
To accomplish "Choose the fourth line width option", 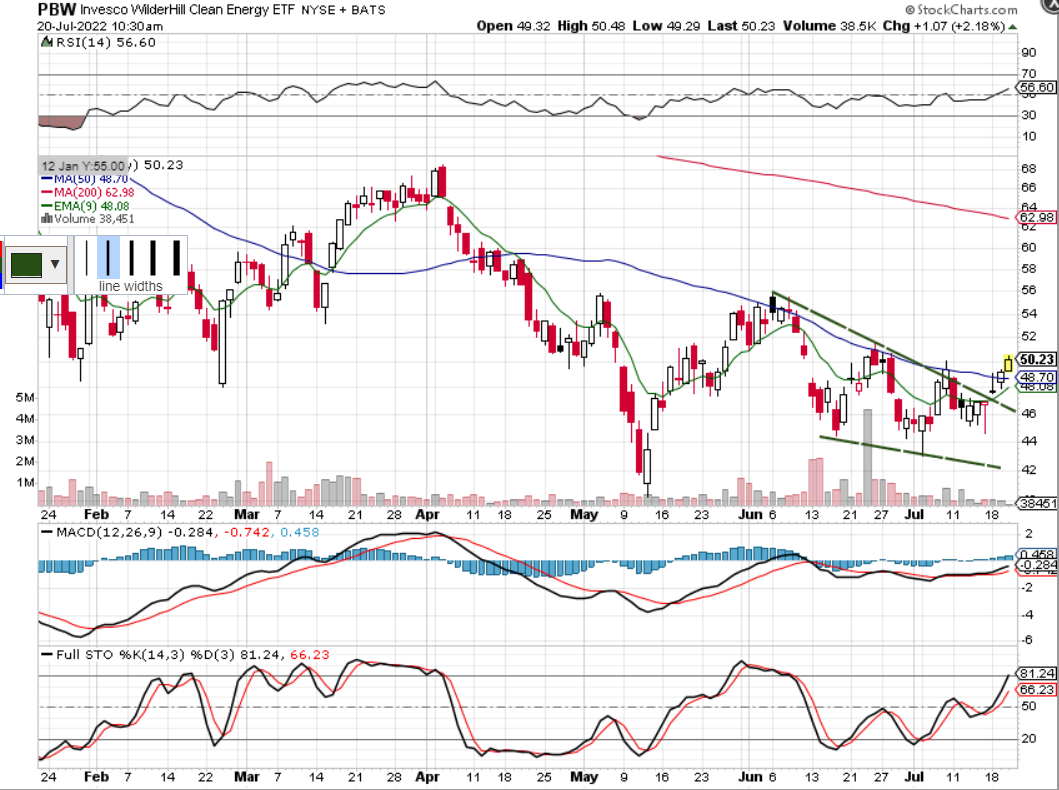I will point(153,257).
